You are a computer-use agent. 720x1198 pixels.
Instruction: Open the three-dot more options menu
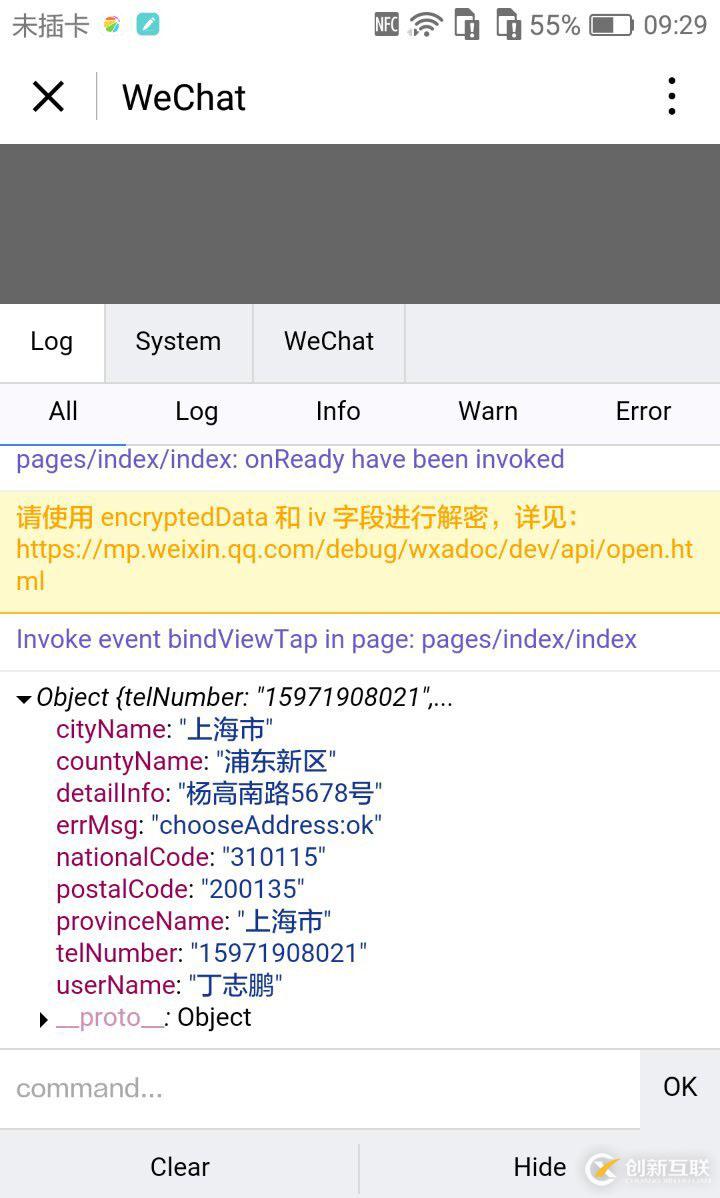671,96
